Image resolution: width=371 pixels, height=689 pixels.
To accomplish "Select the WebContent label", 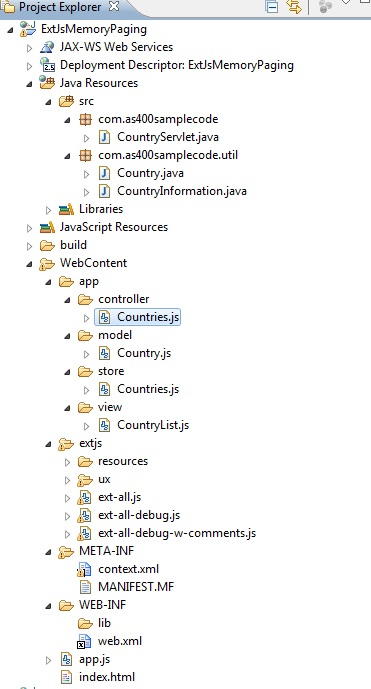I will [x=94, y=263].
